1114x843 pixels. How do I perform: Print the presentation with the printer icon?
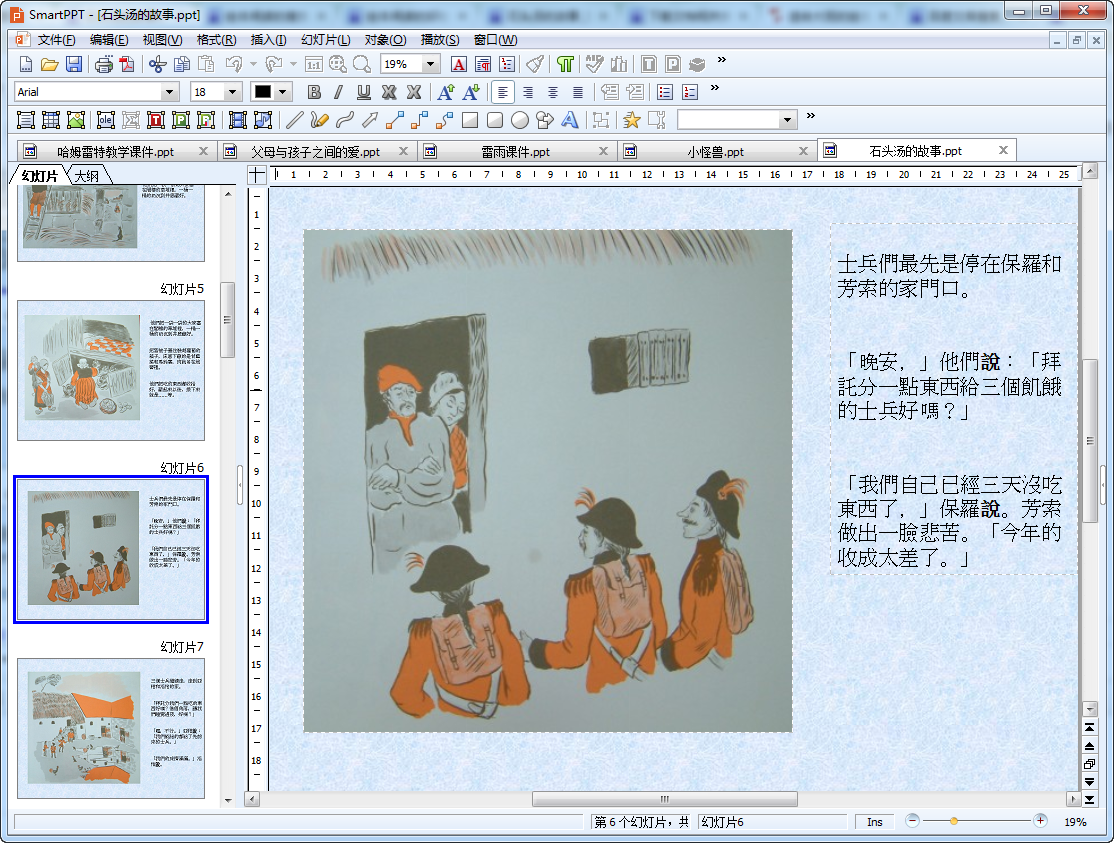tap(104, 65)
